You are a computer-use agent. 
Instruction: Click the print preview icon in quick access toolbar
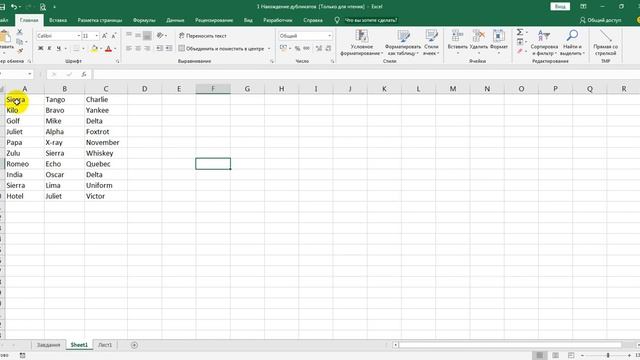43,7
